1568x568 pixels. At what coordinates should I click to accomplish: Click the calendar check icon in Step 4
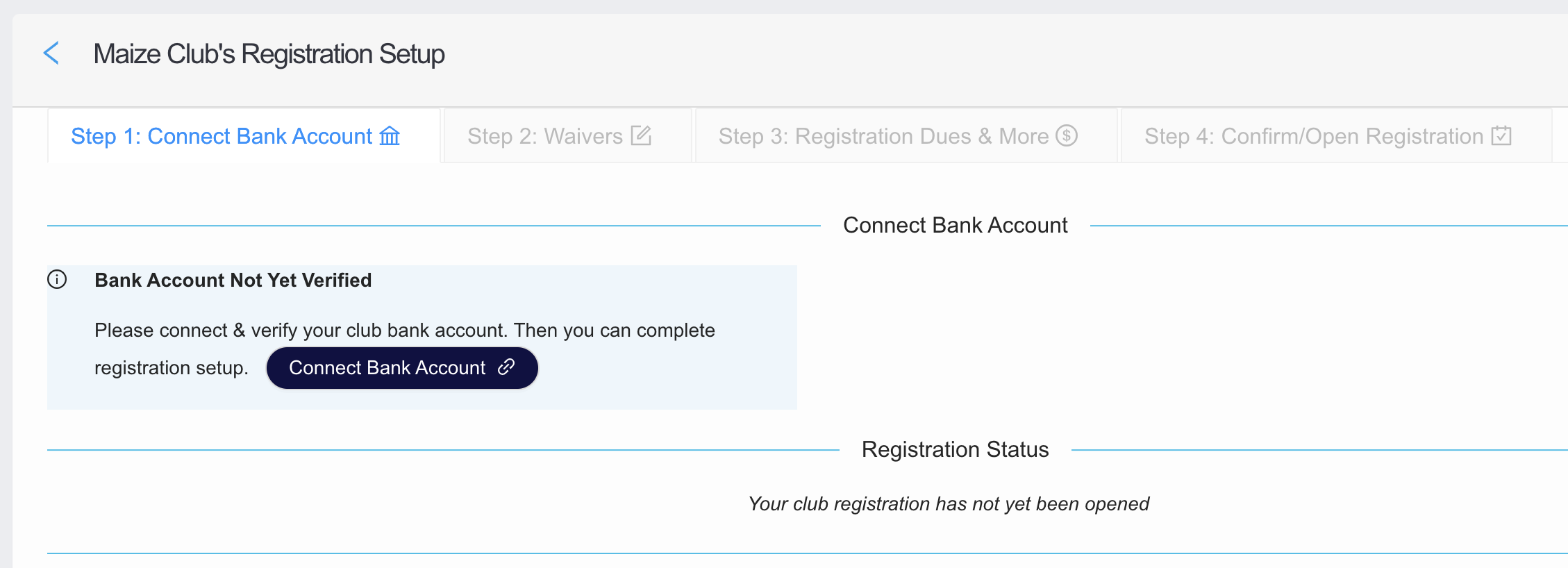(1501, 135)
